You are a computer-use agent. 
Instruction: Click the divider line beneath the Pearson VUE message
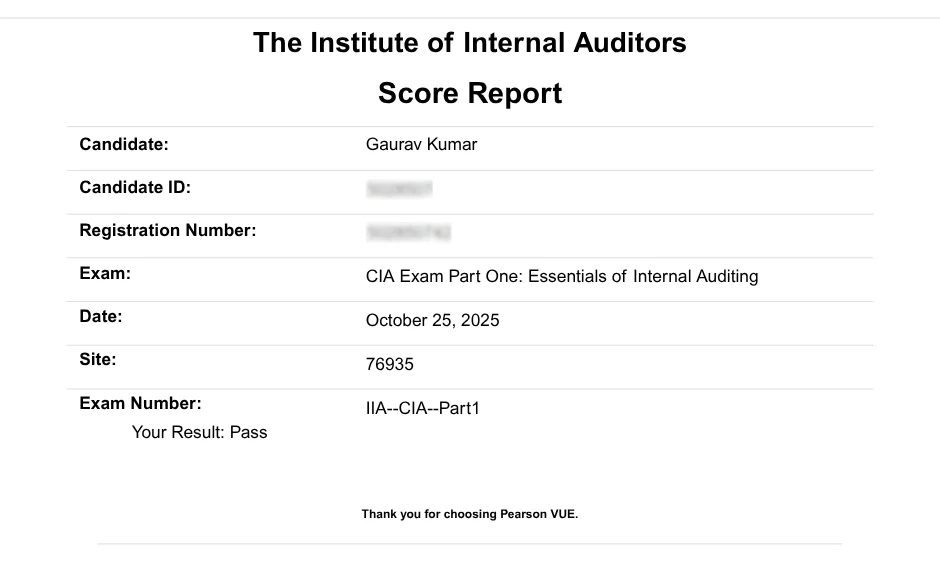coord(470,544)
